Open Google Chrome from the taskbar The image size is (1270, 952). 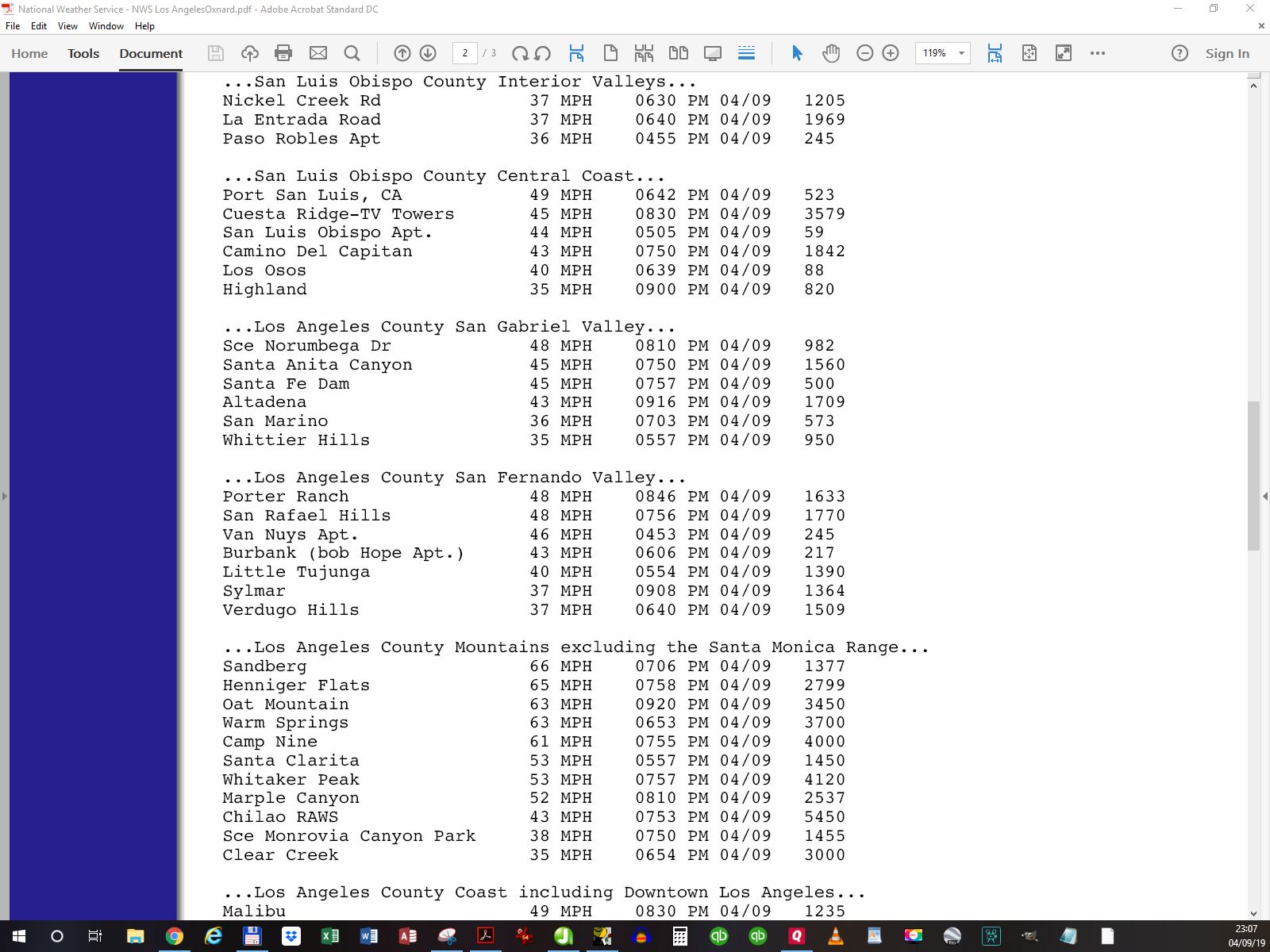pyautogui.click(x=174, y=936)
